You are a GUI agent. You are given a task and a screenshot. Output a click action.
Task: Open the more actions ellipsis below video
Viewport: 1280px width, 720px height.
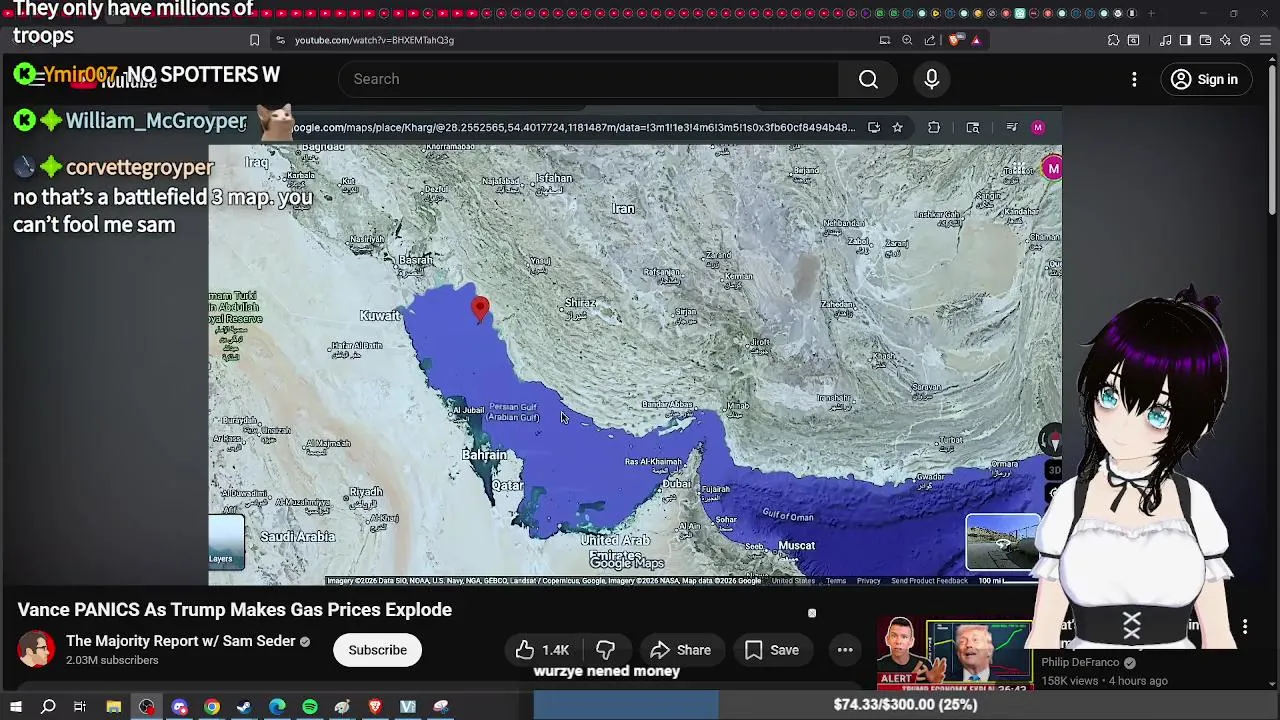pos(845,650)
